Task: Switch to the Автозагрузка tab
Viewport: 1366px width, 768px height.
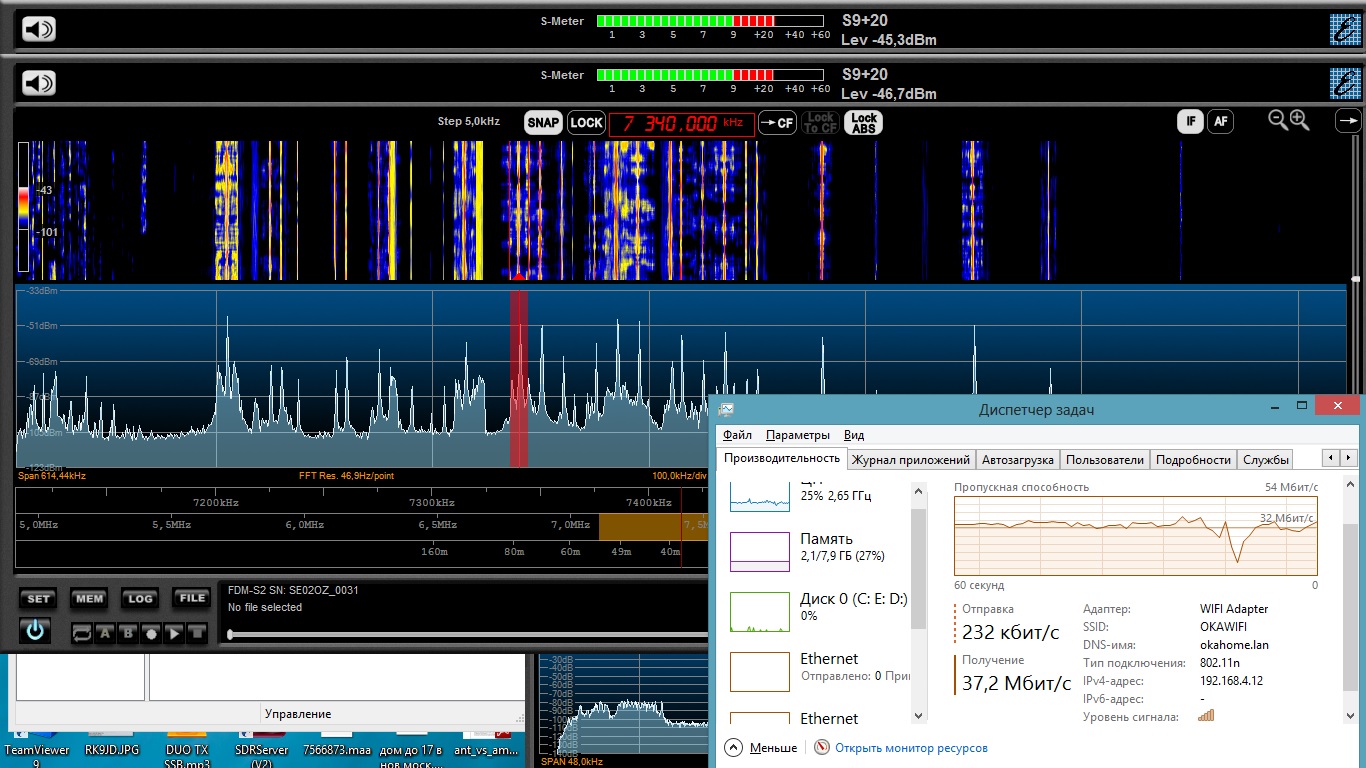Action: [1017, 459]
